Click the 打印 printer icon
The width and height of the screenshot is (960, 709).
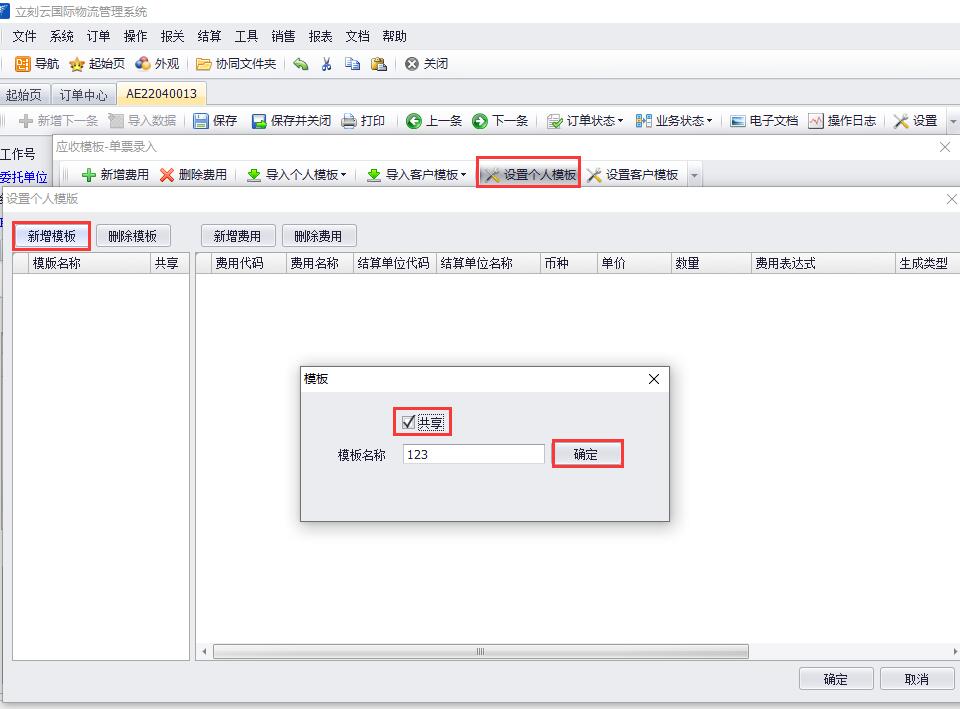tap(349, 121)
